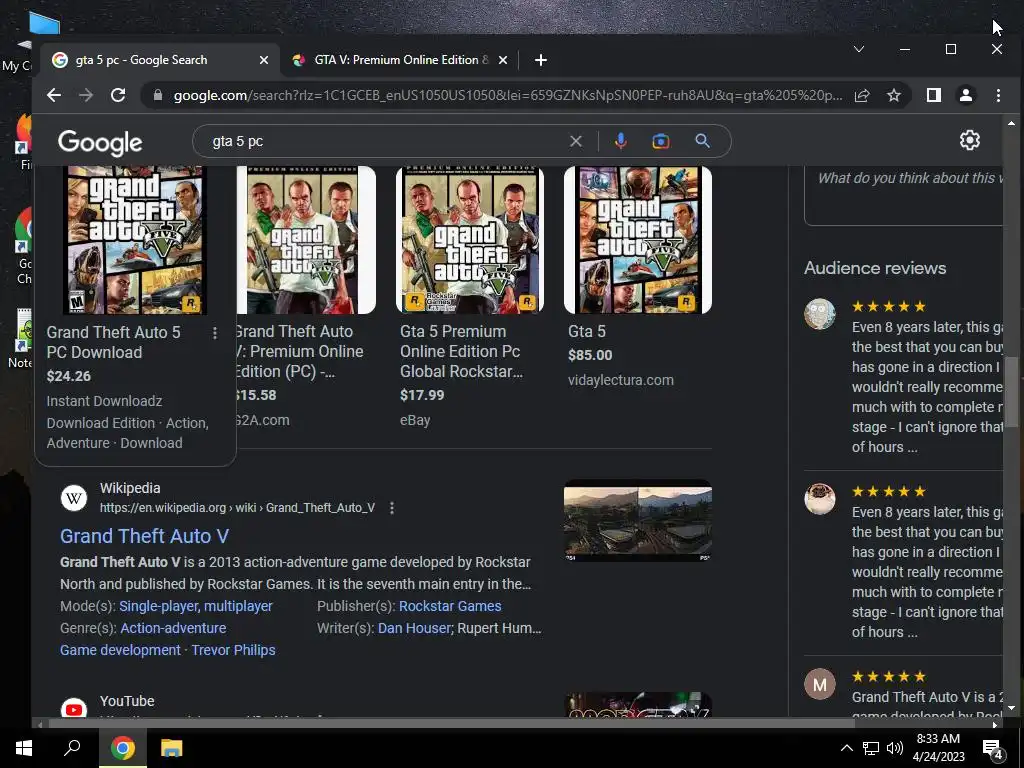Screen dimensions: 1024x768
Task: Open the Windows Start menu
Action: [24, 748]
